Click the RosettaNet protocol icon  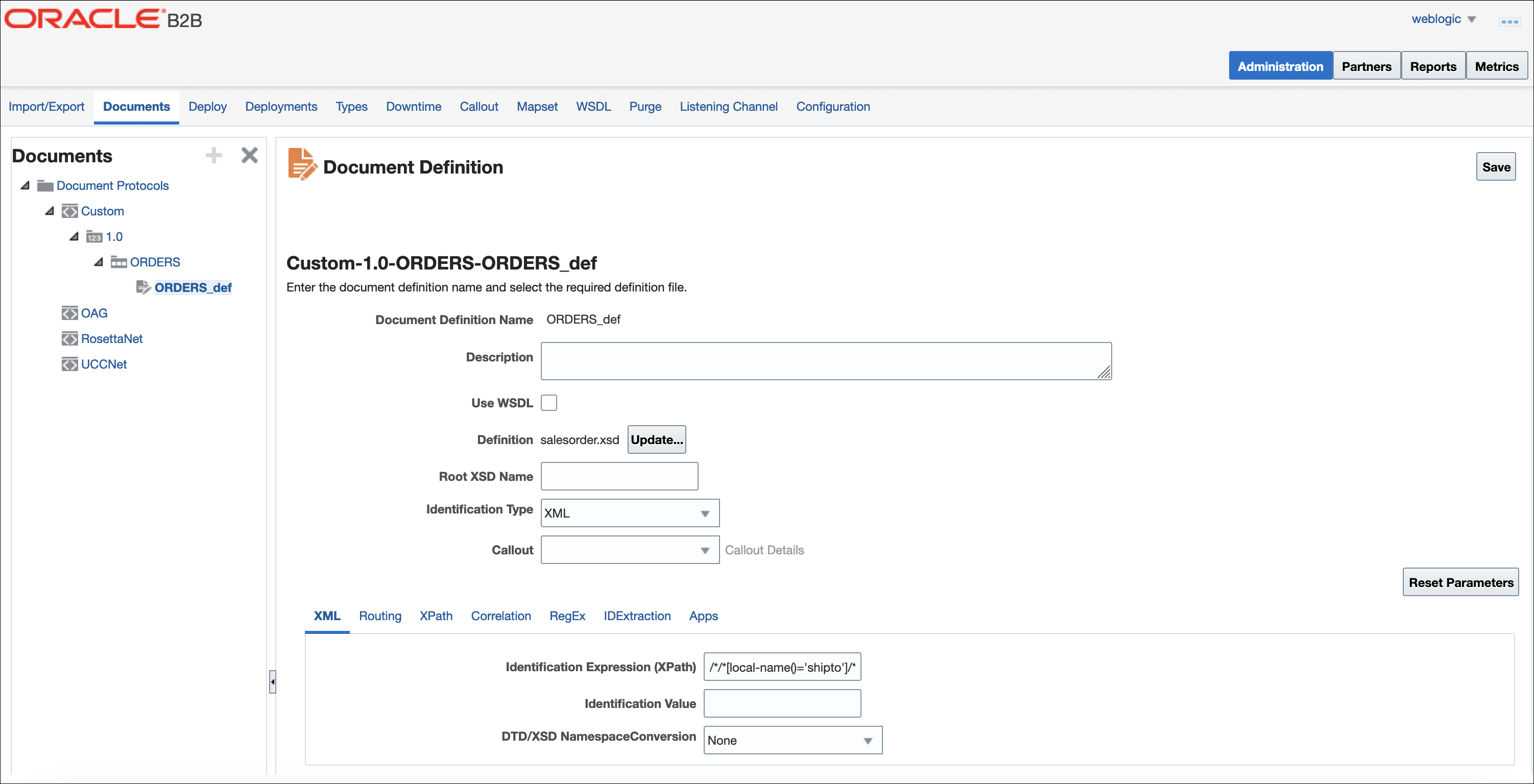click(69, 339)
